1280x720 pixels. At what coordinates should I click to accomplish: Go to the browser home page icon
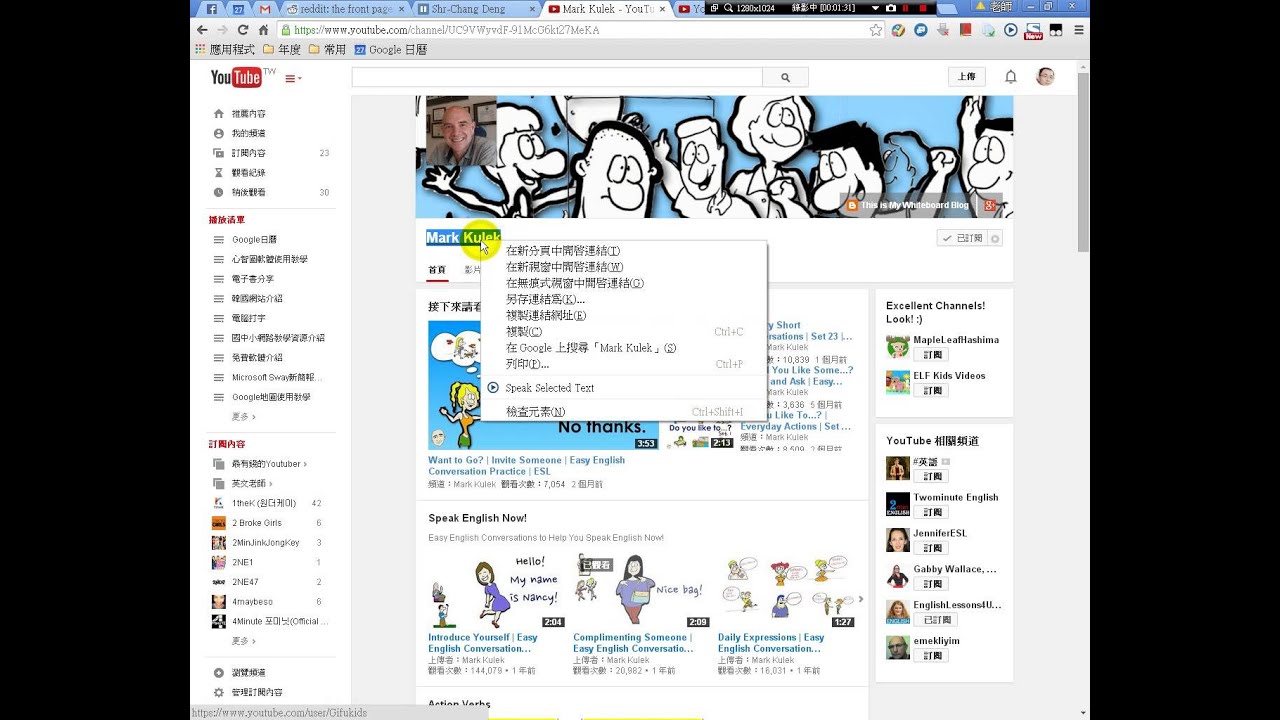tap(264, 30)
